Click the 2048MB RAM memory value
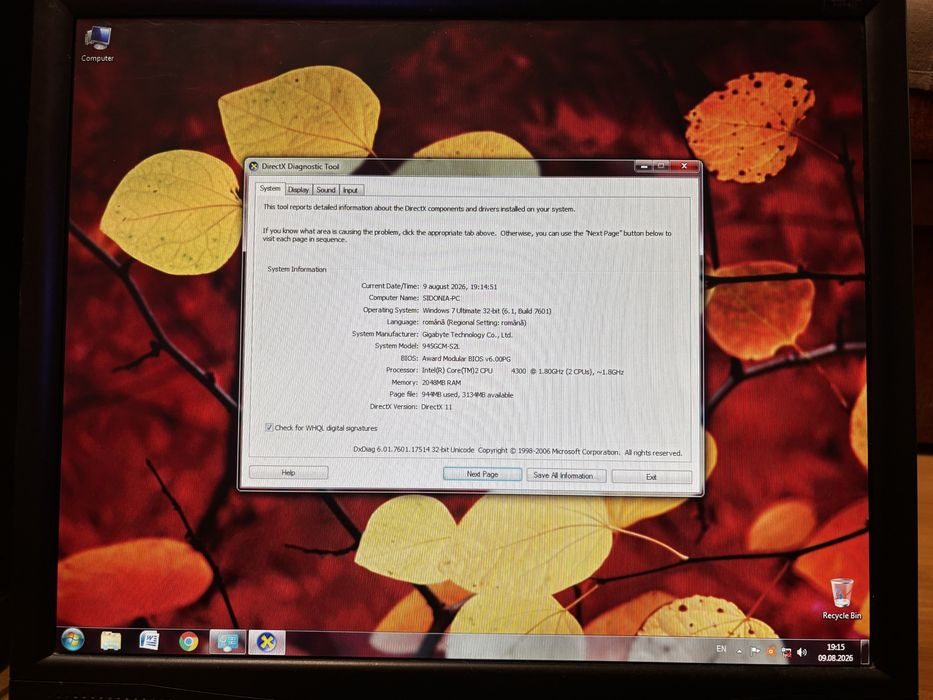Image resolution: width=933 pixels, height=700 pixels. 442,383
